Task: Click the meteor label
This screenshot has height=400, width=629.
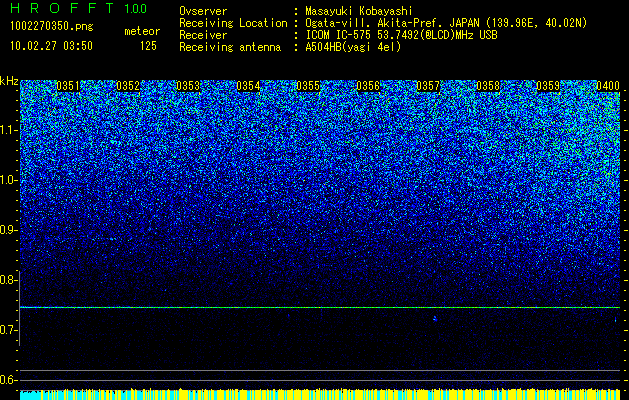Action: pos(142,31)
